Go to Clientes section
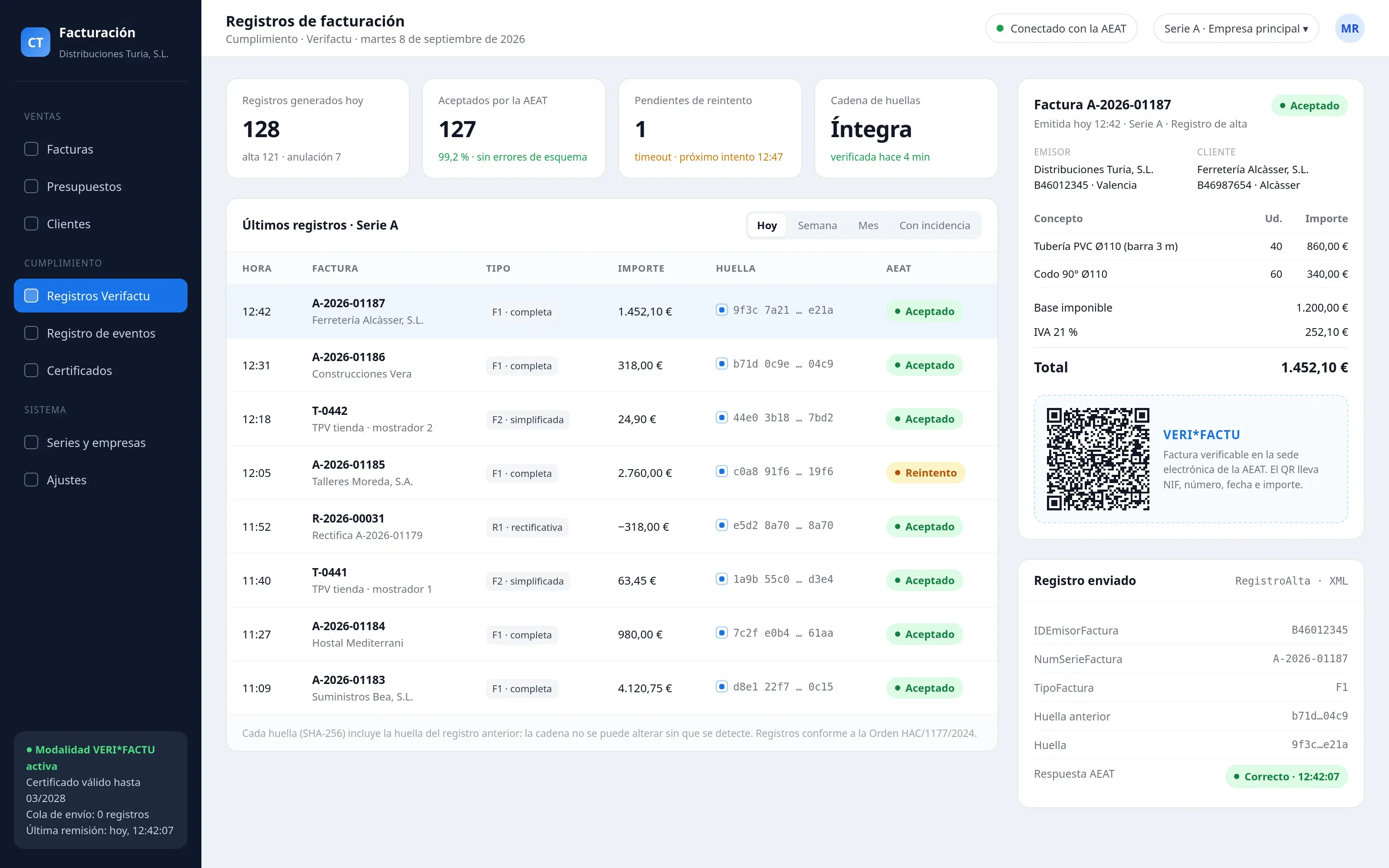Screen dimensions: 1389x868 (x=100, y=224)
